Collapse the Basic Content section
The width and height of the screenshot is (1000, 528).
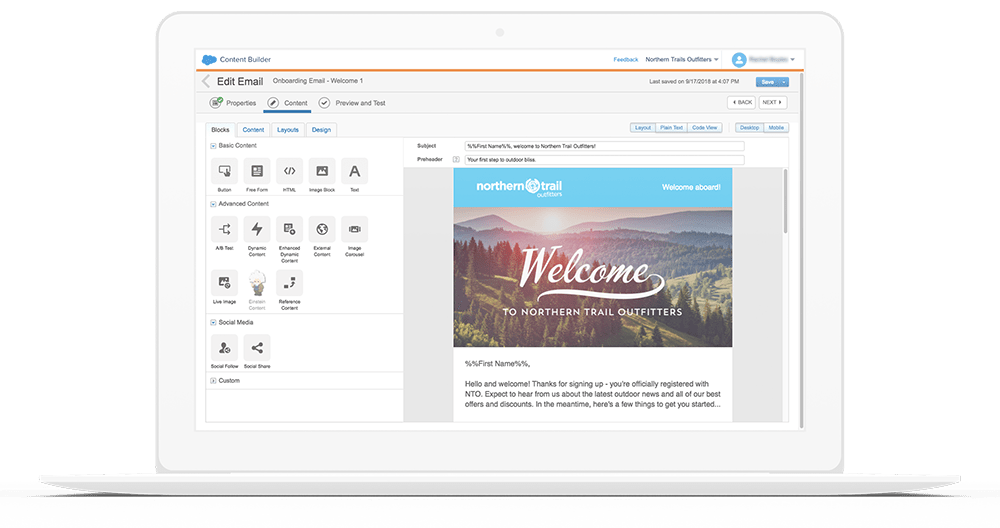pyautogui.click(x=213, y=146)
